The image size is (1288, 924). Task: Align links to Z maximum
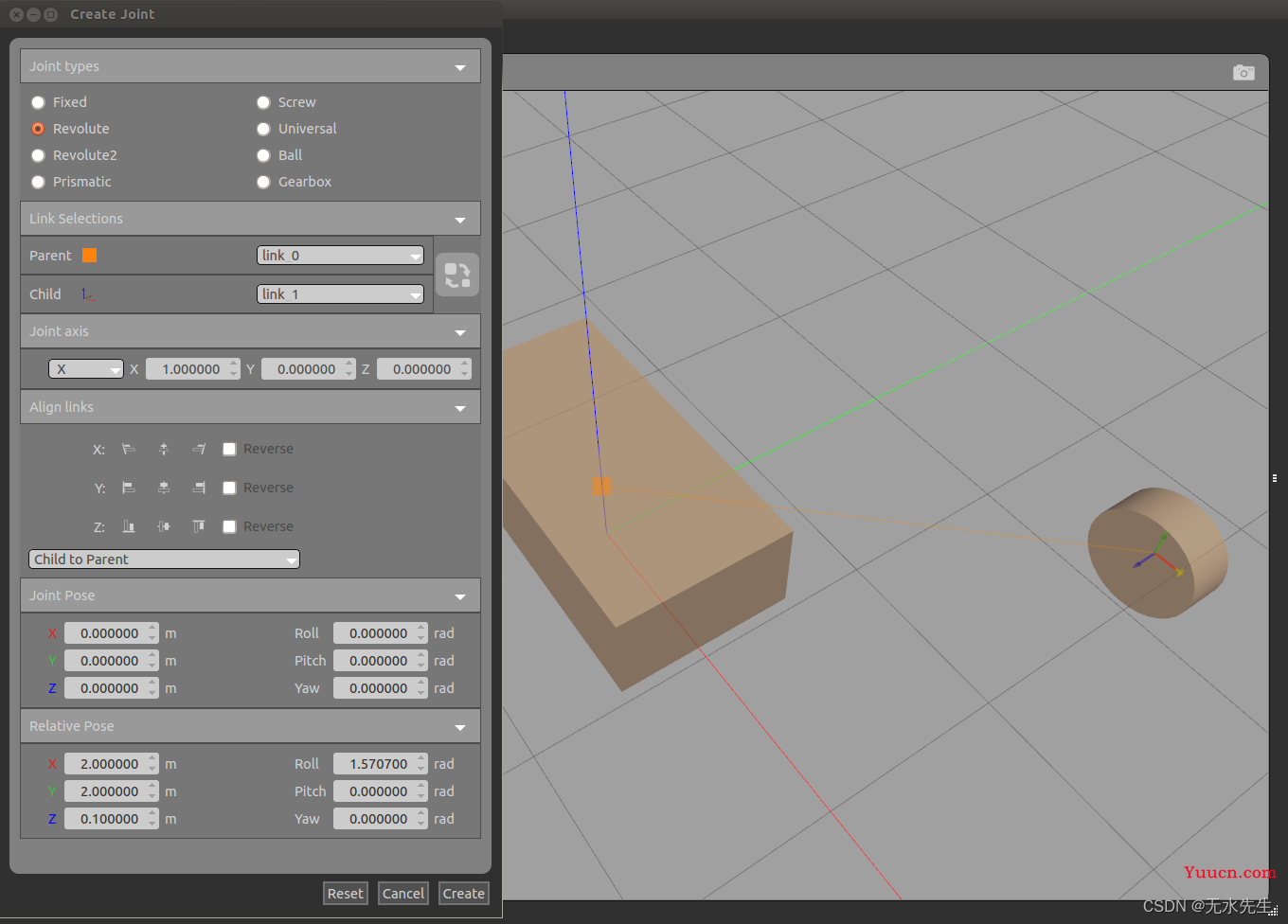[199, 526]
